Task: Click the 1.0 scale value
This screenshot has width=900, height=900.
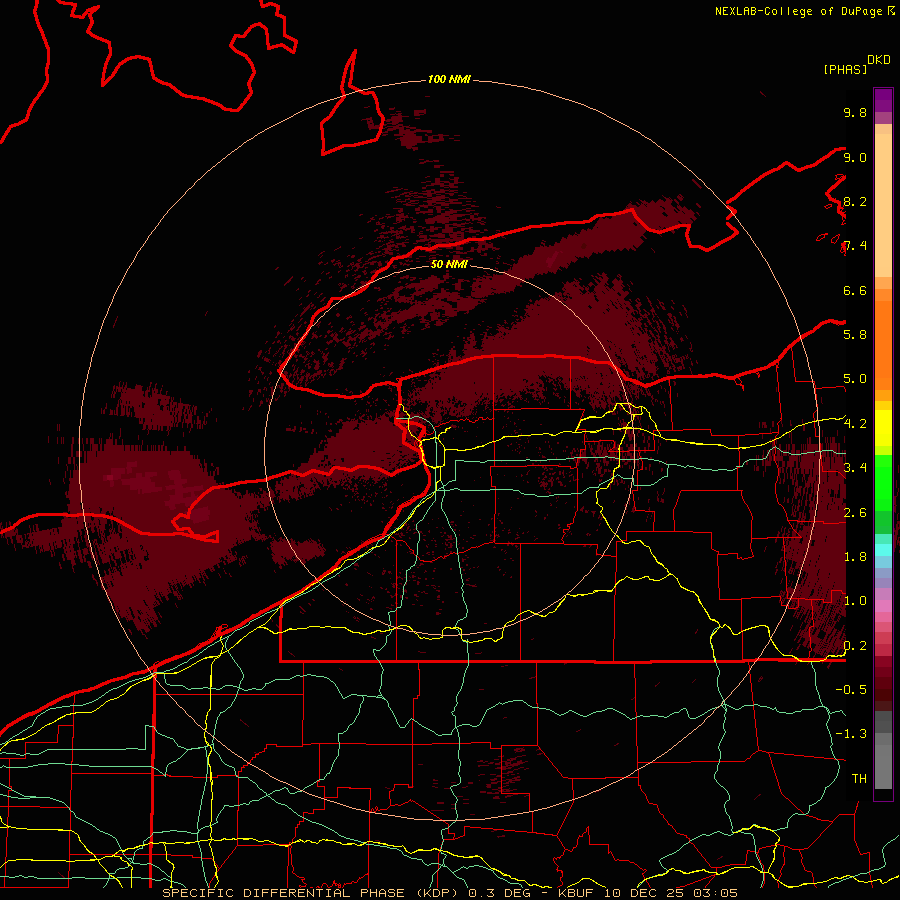Action: coord(855,601)
